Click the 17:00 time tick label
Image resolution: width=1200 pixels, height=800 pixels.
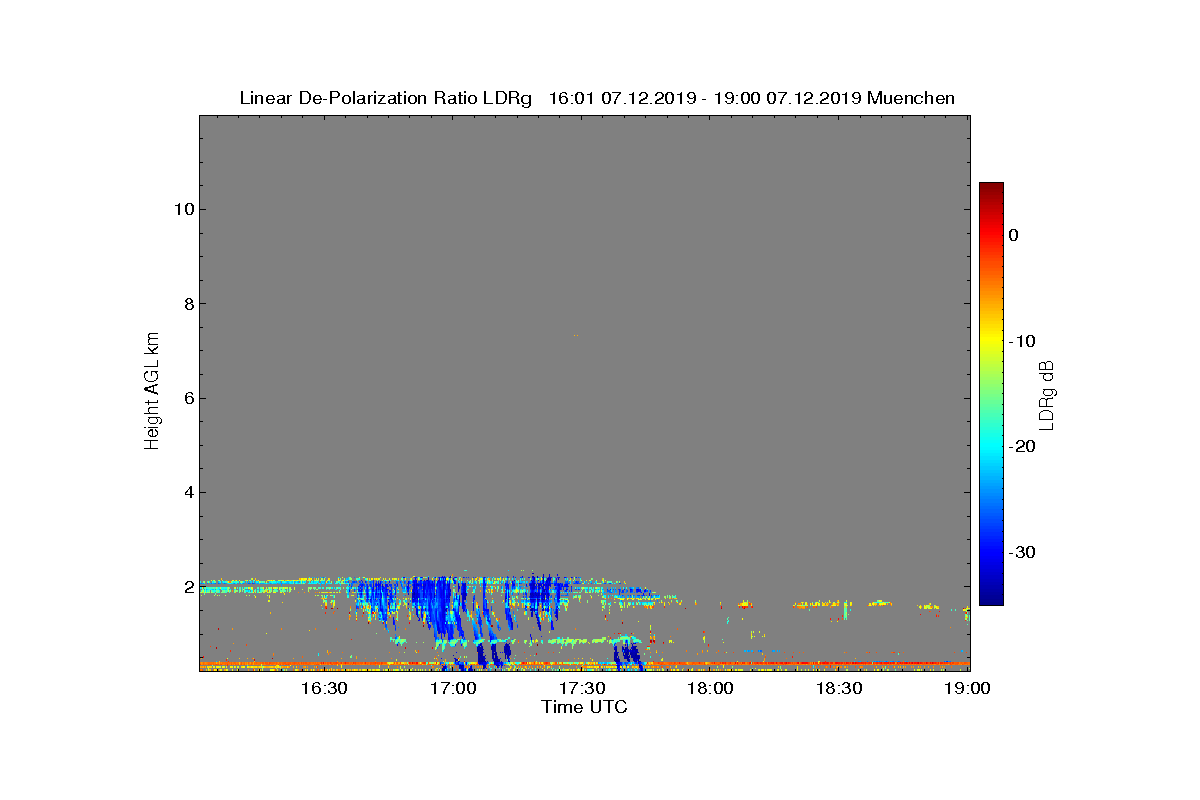point(453,688)
